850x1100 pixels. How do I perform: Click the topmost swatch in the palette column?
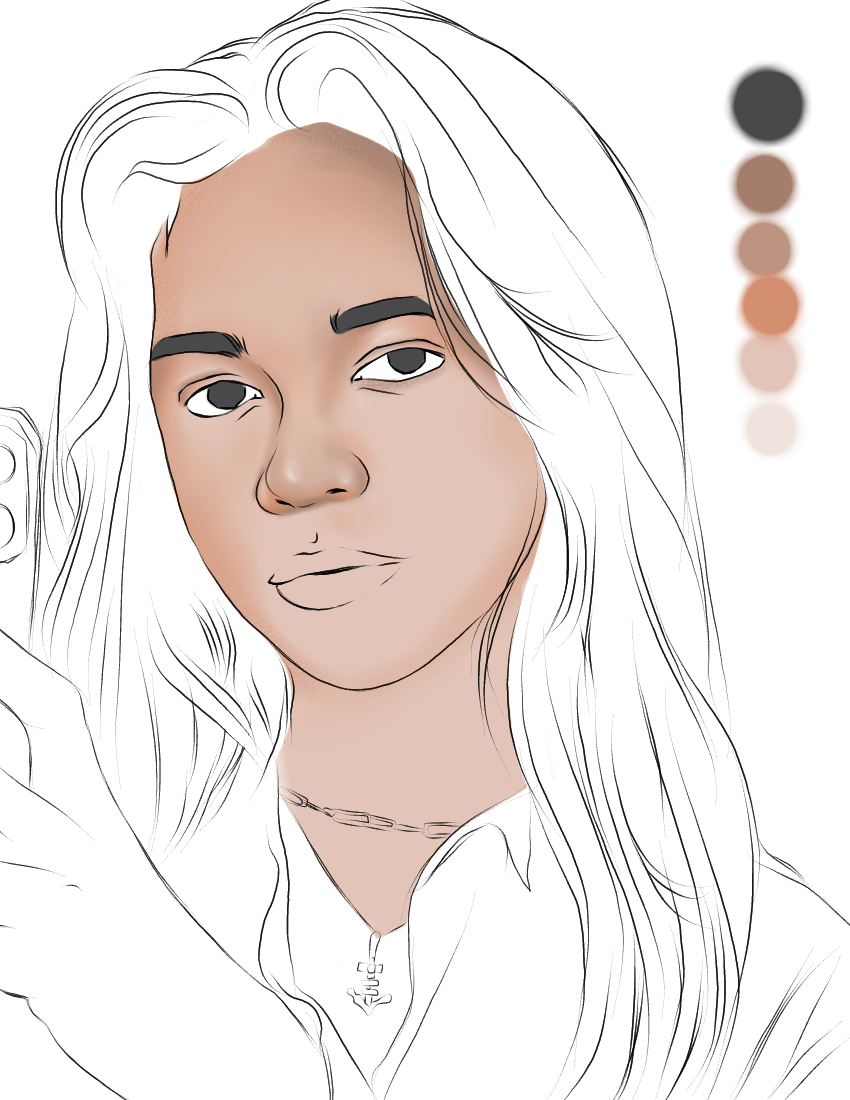coord(766,103)
